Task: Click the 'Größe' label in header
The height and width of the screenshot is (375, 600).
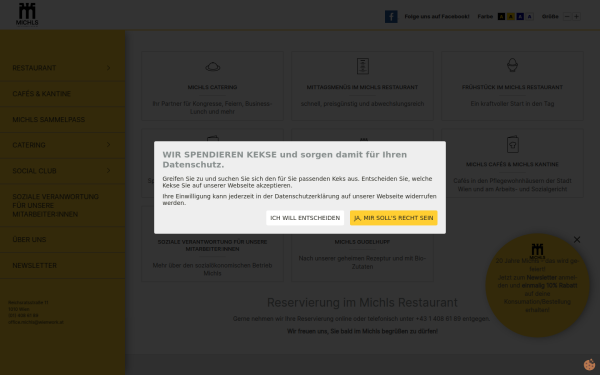Action: (x=550, y=16)
